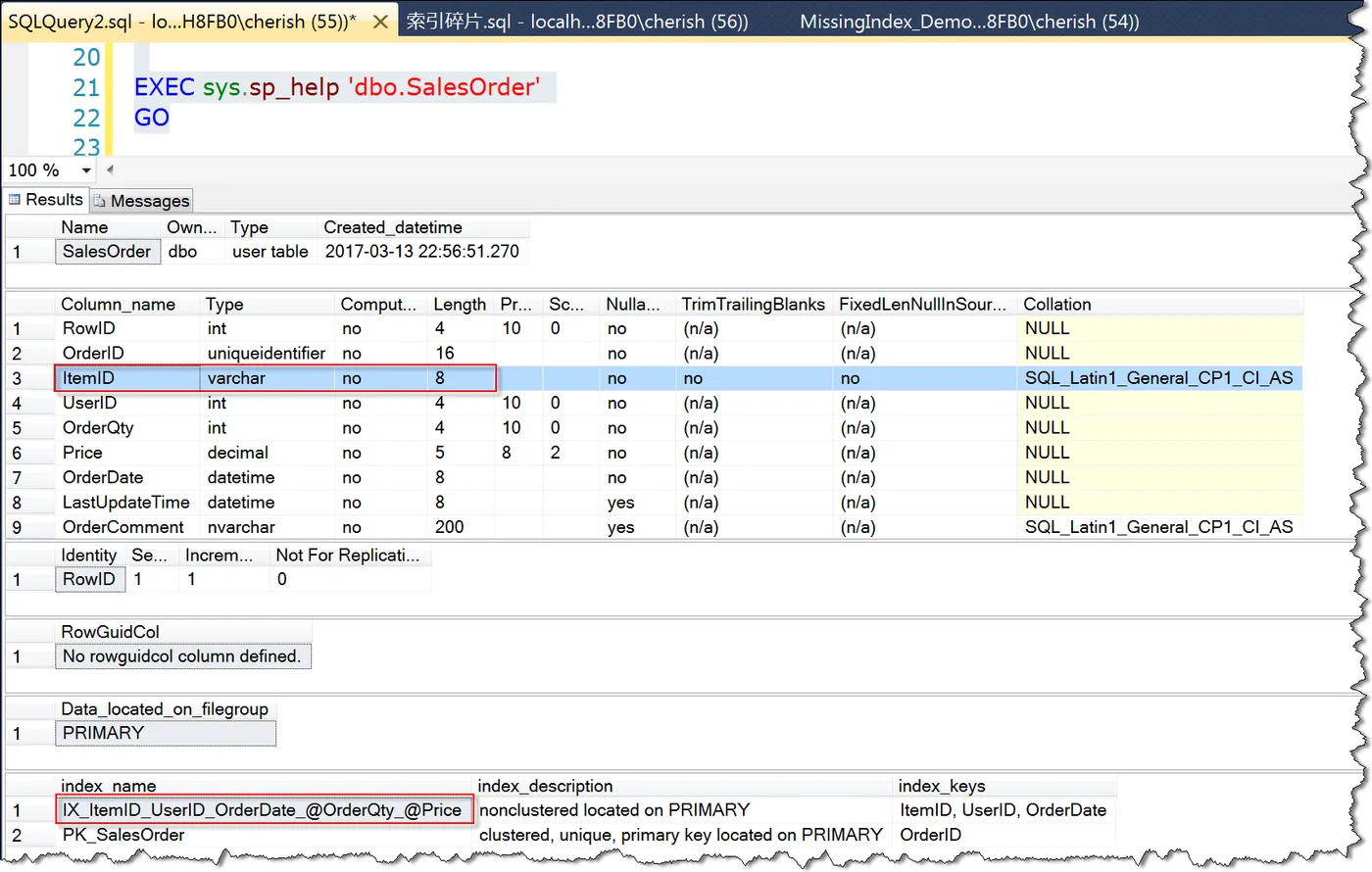
Task: Click the GO statement on line 22
Action: coord(152,118)
